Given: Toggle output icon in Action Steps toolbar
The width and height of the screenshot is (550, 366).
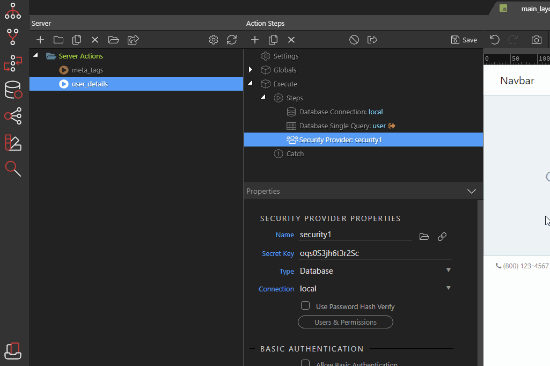Looking at the screenshot, I should [372, 40].
